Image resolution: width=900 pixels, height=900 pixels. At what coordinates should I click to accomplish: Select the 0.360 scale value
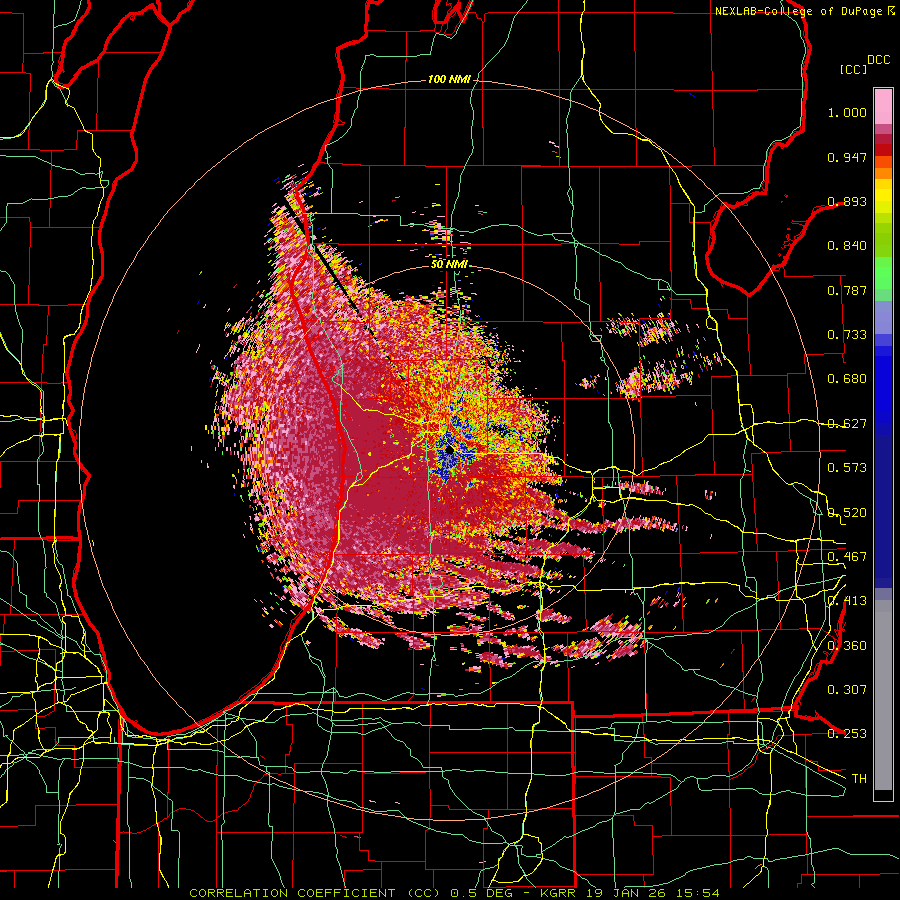847,645
